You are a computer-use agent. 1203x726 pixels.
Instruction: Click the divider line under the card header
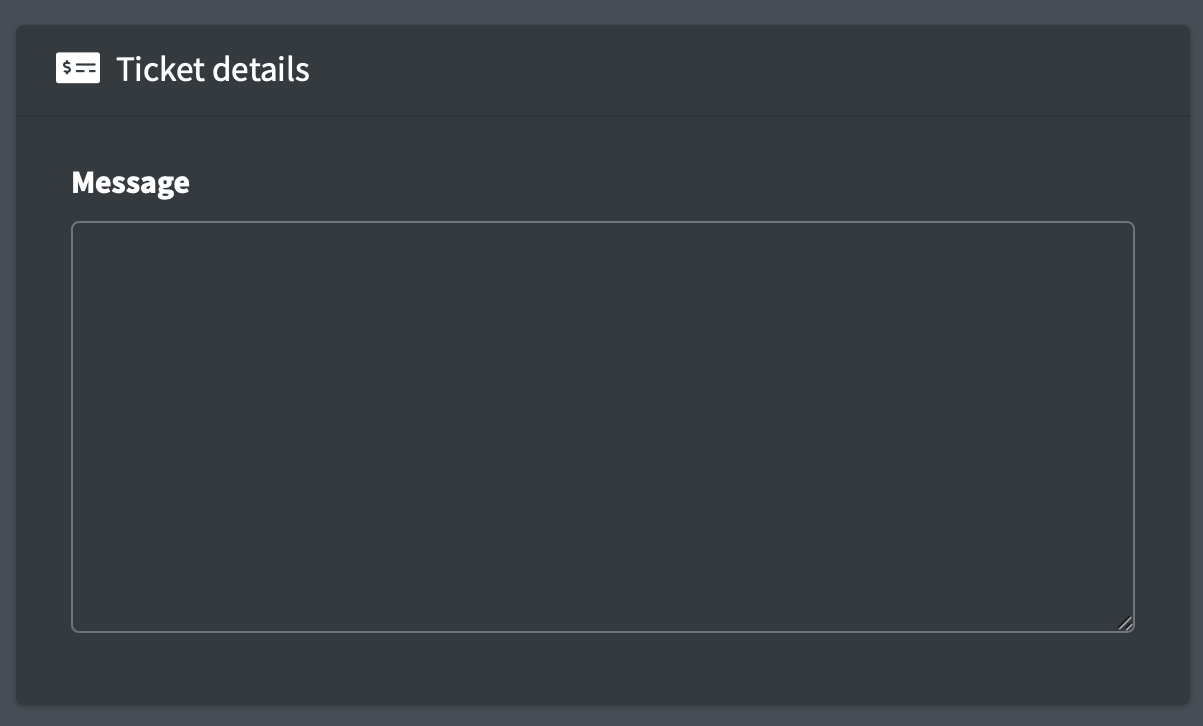(602, 116)
